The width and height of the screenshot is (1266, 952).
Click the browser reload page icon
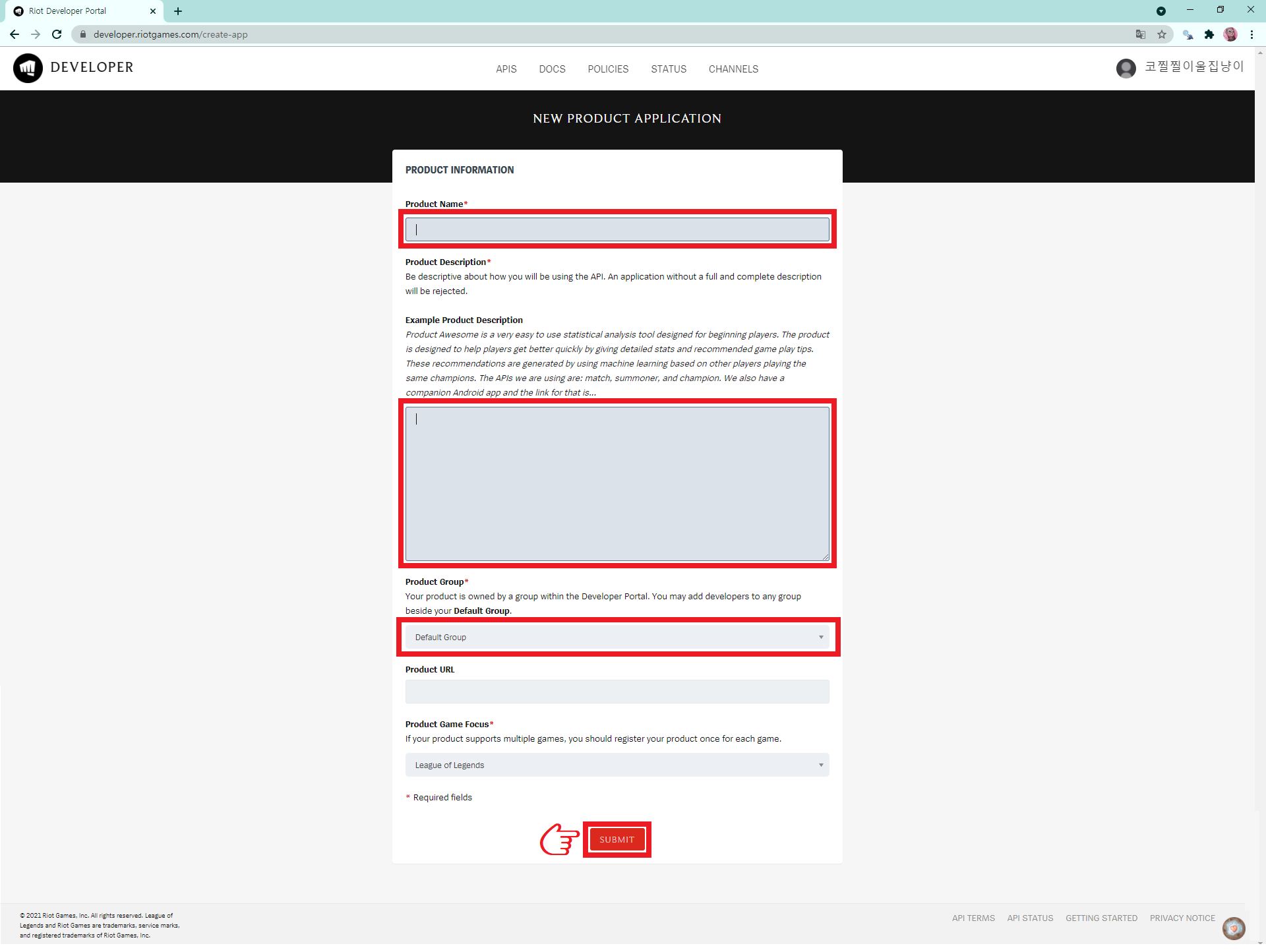tap(57, 34)
